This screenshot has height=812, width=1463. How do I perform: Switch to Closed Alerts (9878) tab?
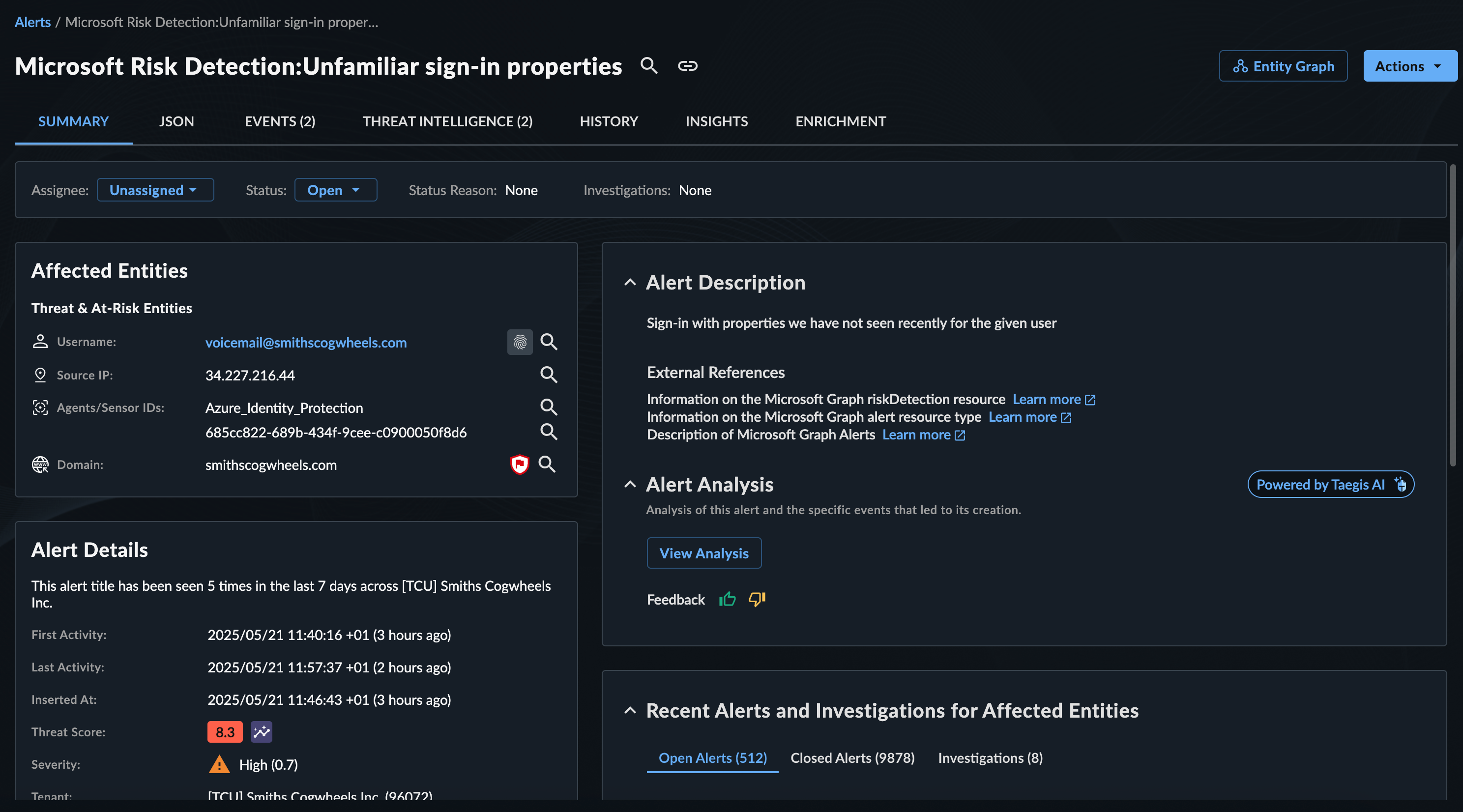tap(852, 757)
